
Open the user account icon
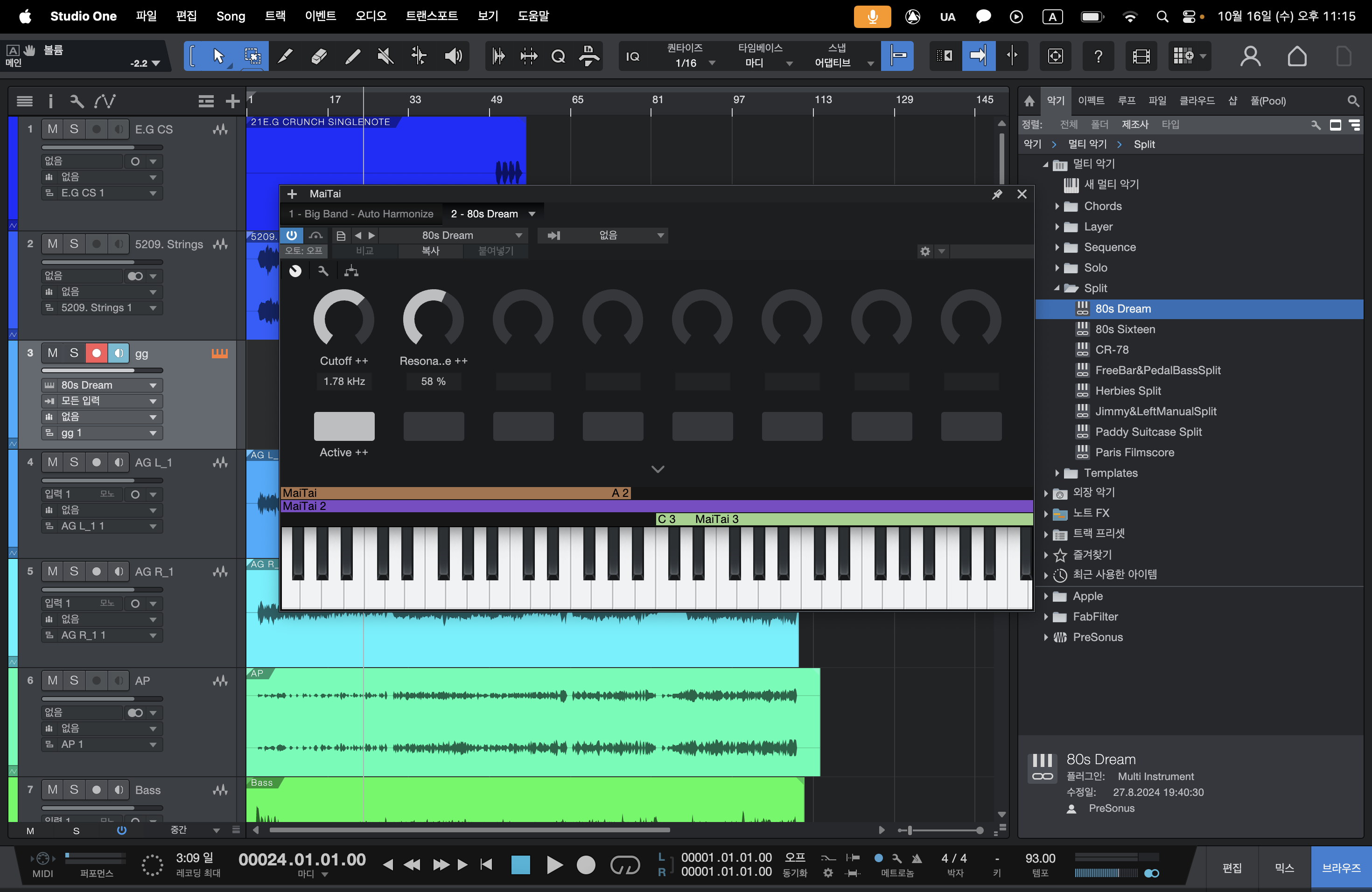(1250, 56)
